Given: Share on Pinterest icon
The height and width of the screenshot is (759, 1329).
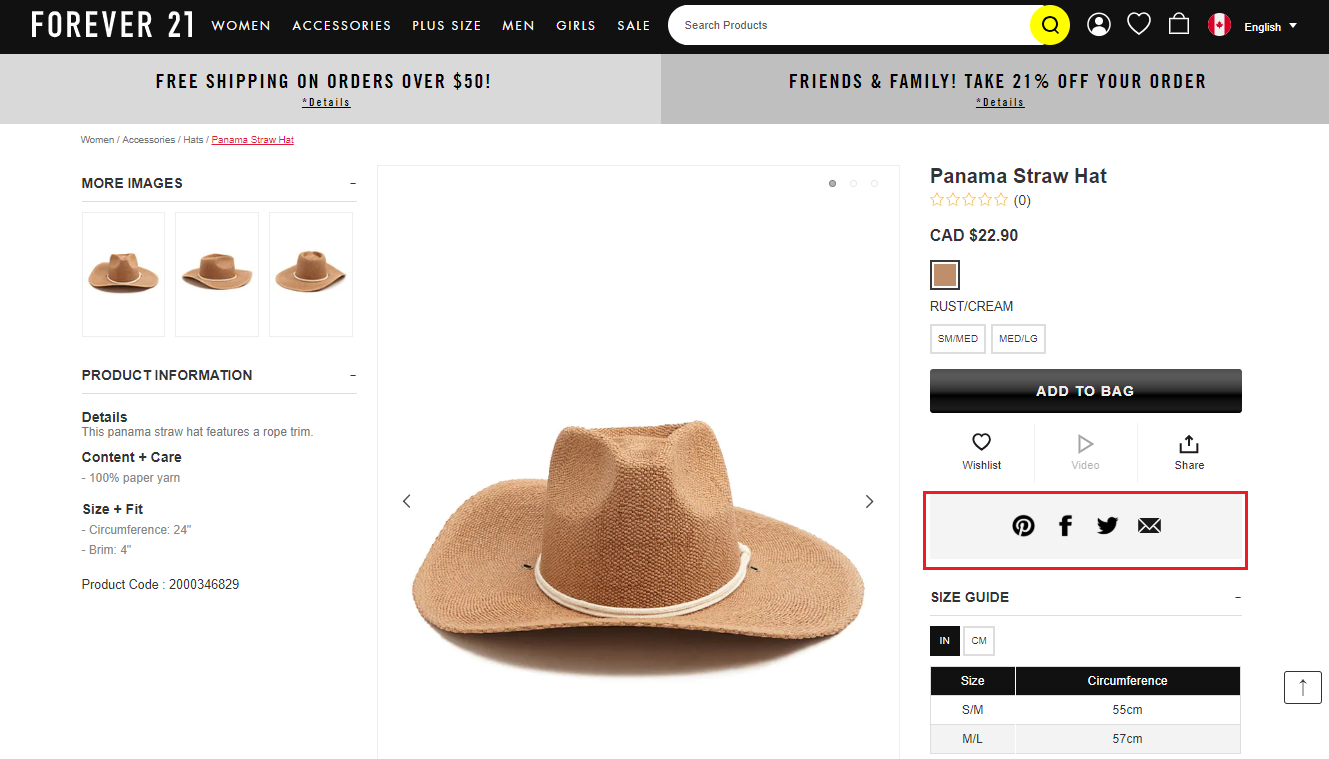Looking at the screenshot, I should [1023, 526].
